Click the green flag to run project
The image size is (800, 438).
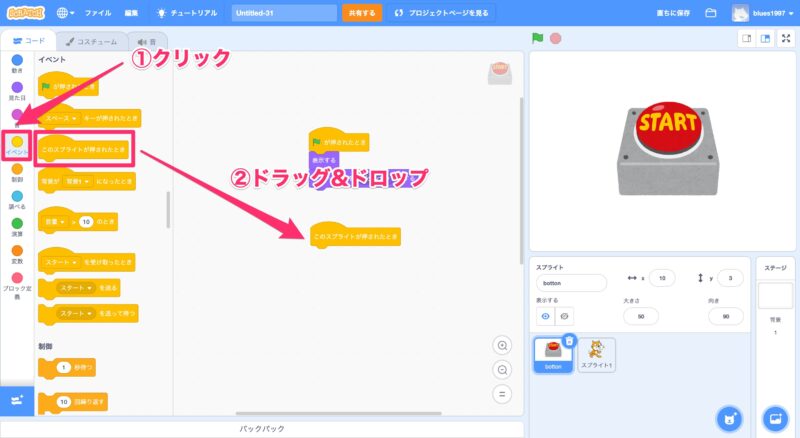(x=537, y=39)
